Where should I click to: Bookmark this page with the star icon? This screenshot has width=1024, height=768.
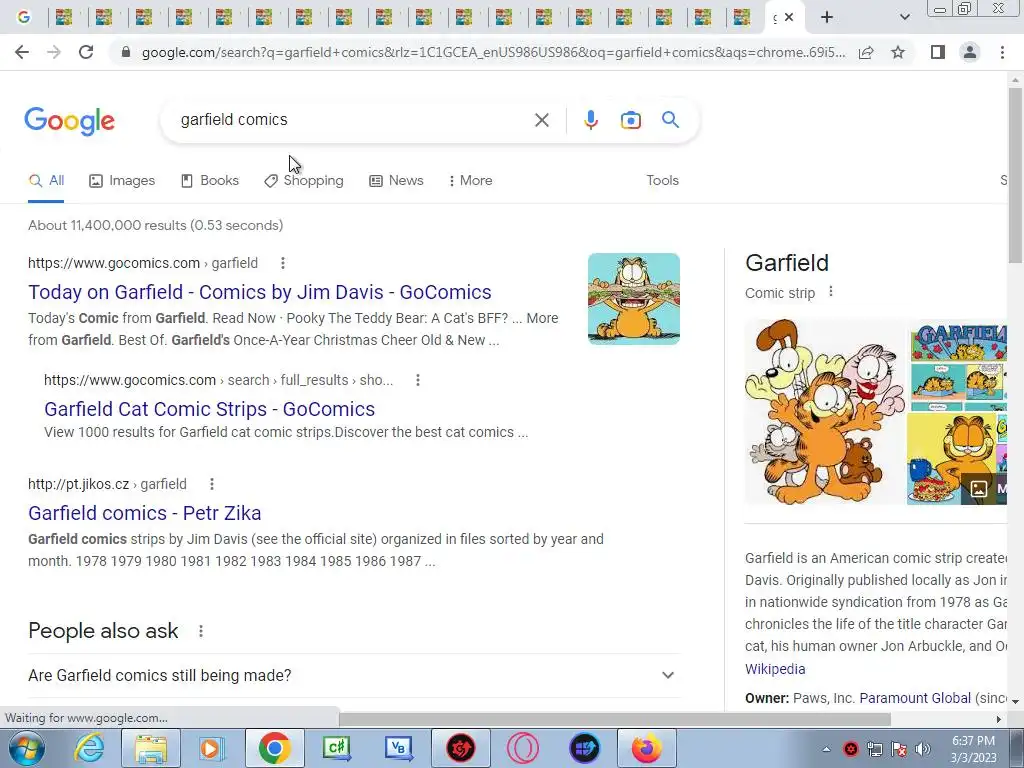coord(898,52)
